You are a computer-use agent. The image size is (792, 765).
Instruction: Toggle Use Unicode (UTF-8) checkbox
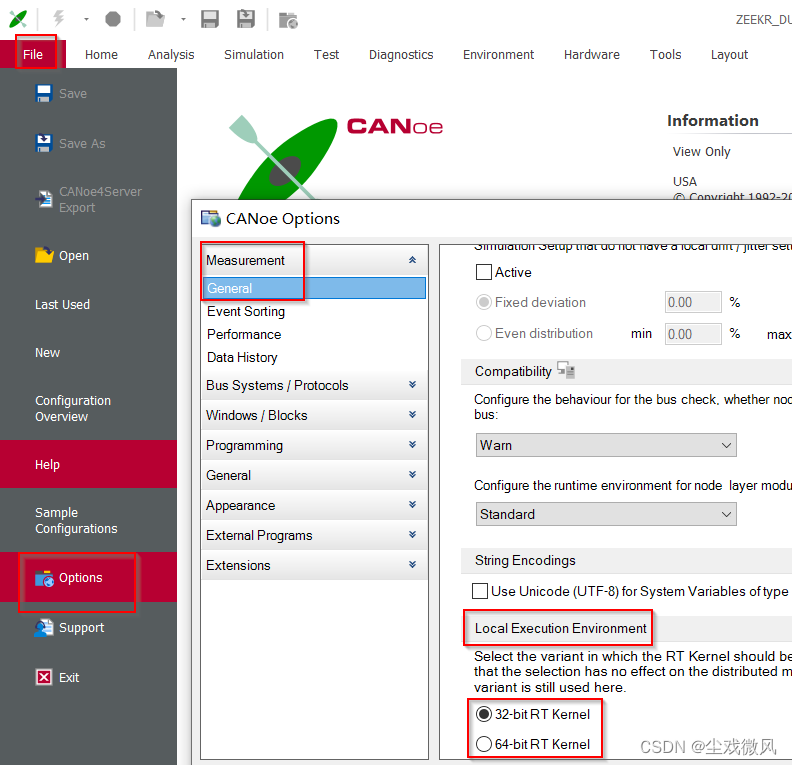pos(480,591)
